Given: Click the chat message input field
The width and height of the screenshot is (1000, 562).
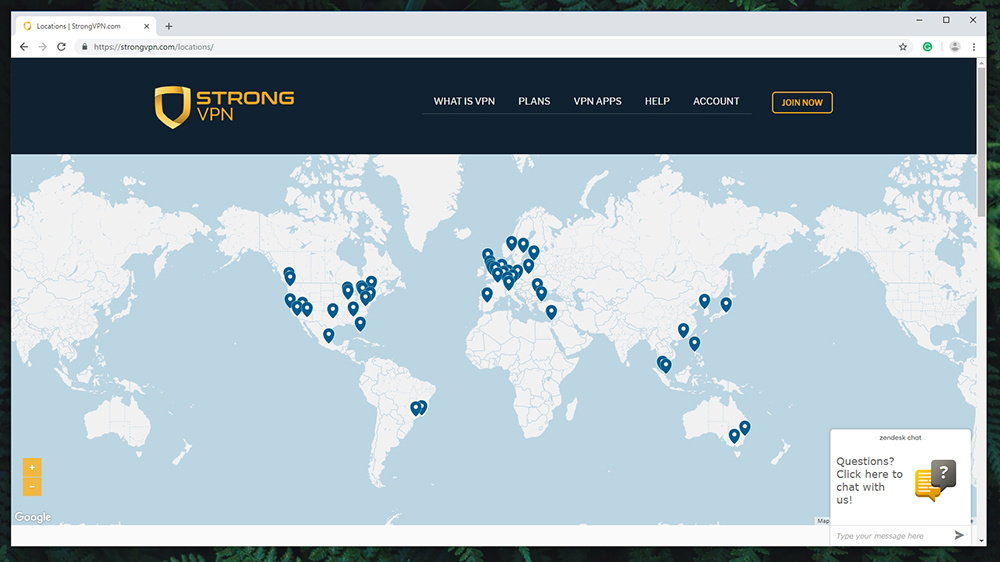Looking at the screenshot, I should coord(892,536).
